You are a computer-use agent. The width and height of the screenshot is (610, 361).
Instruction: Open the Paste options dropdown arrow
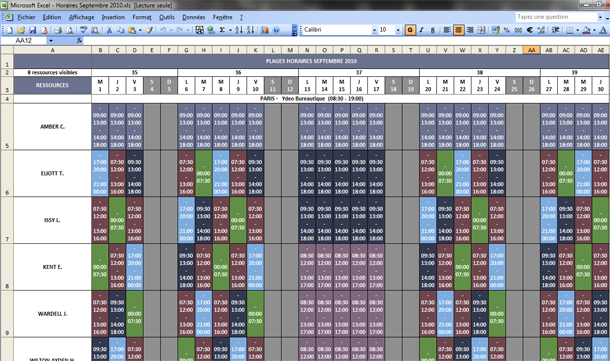click(140, 30)
